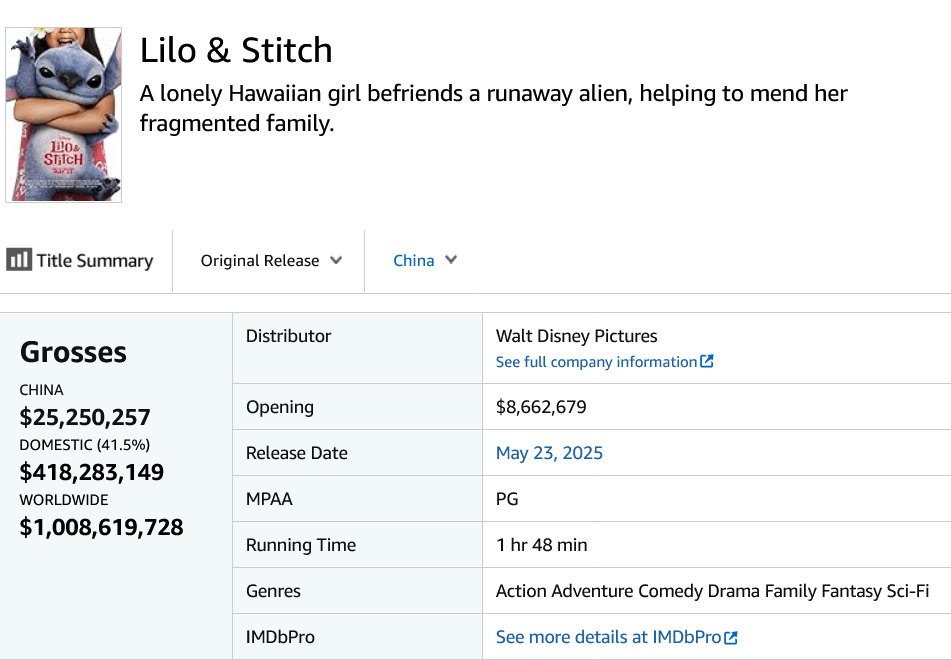This screenshot has width=951, height=660.
Task: Click external-link icon after IMDbPro details
Action: pos(731,638)
